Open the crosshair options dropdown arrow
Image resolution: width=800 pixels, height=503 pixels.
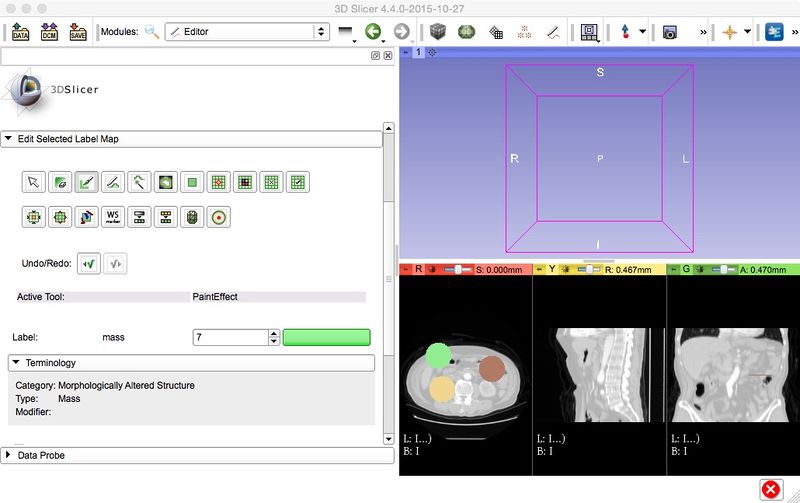pos(747,31)
